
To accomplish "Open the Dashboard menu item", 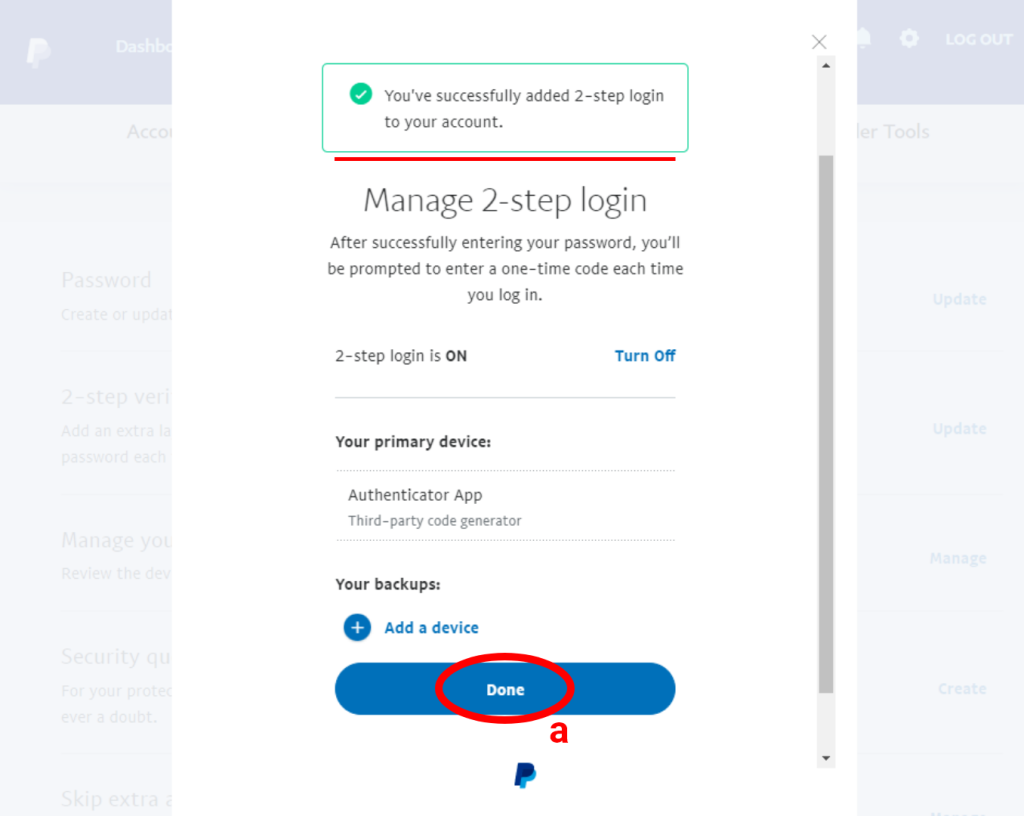I will click(146, 46).
